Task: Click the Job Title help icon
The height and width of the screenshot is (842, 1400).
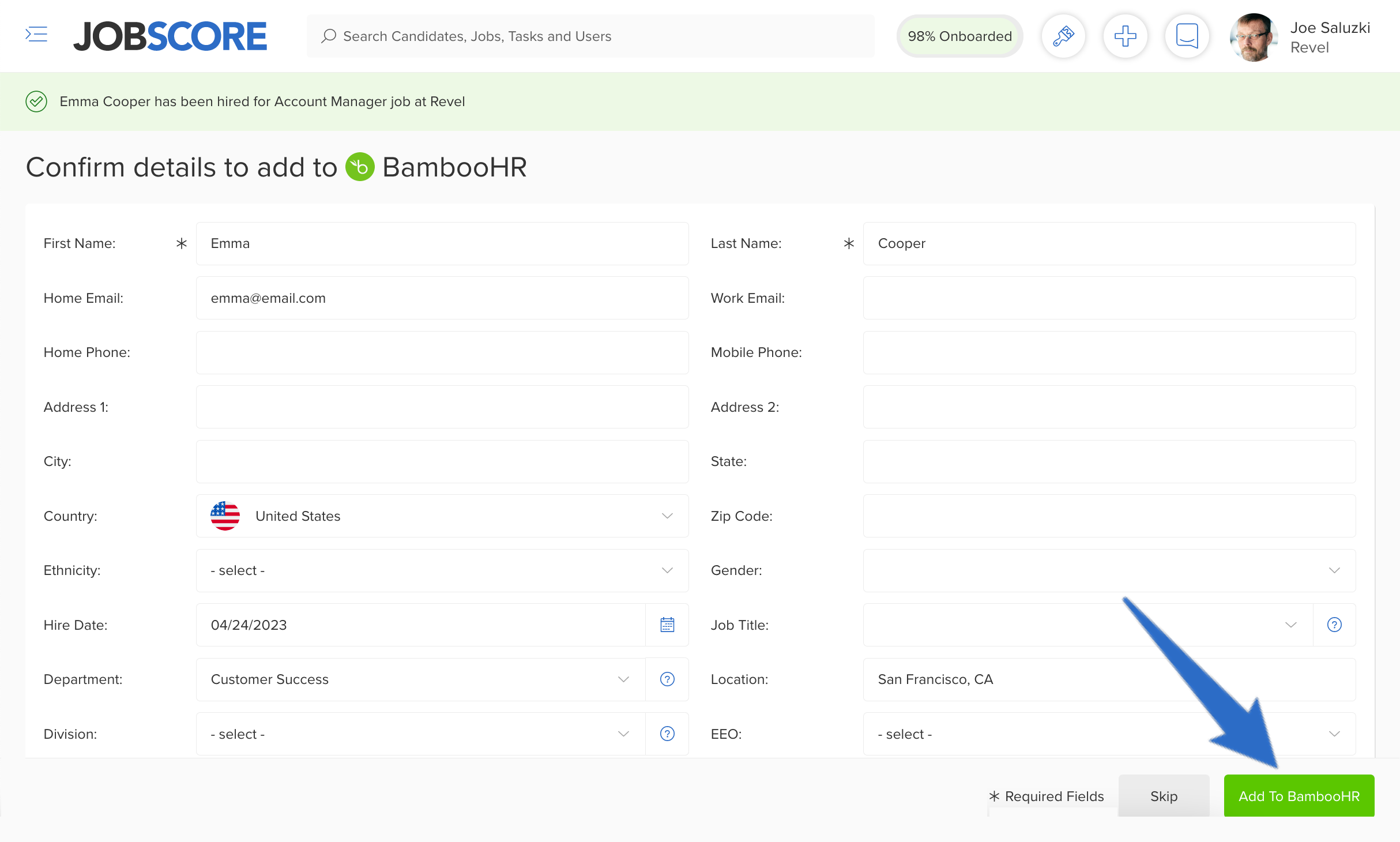Action: pyautogui.click(x=1334, y=625)
